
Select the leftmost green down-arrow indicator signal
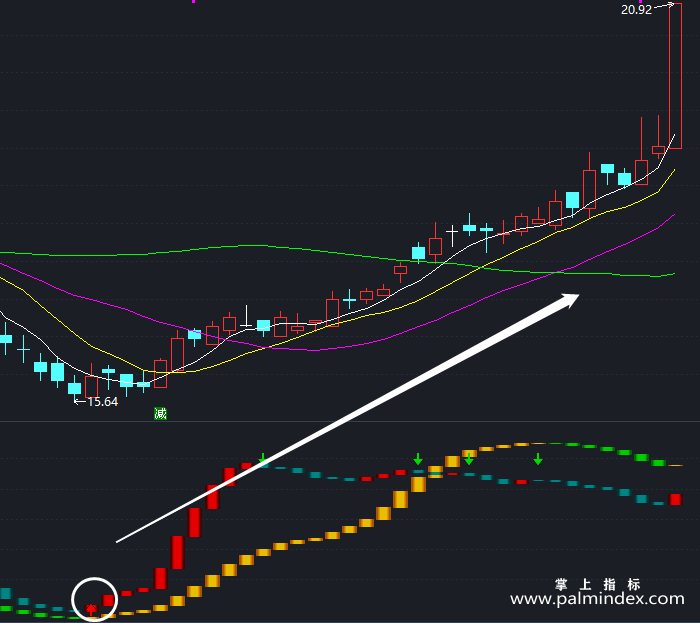tap(262, 458)
